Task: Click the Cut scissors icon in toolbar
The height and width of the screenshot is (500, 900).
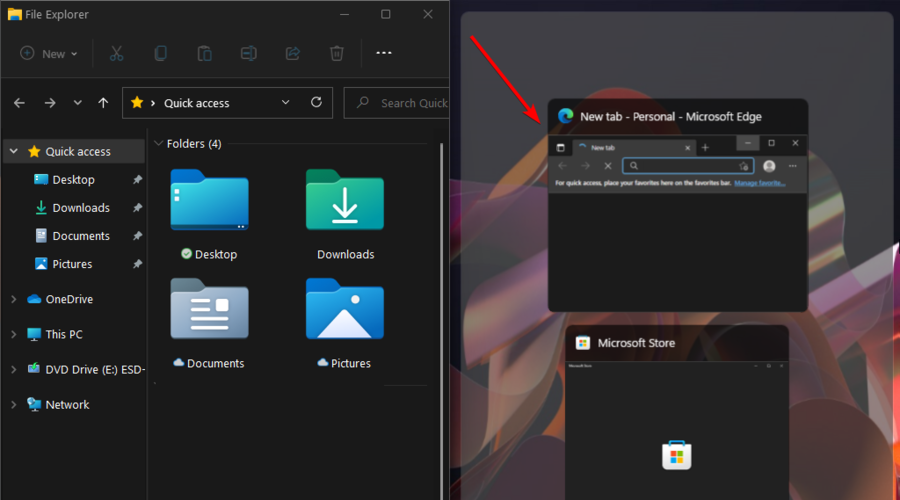Action: click(117, 53)
